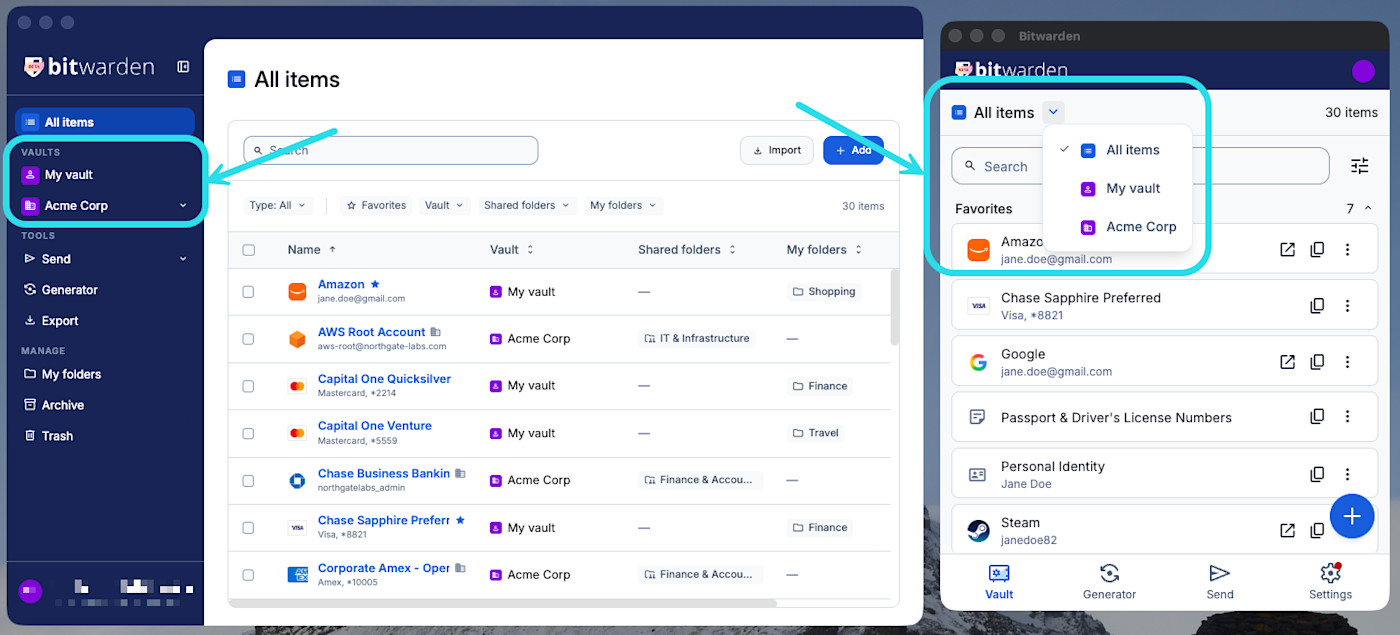1400x635 pixels.
Task: Check the Amazon row checkbox
Action: tap(248, 292)
